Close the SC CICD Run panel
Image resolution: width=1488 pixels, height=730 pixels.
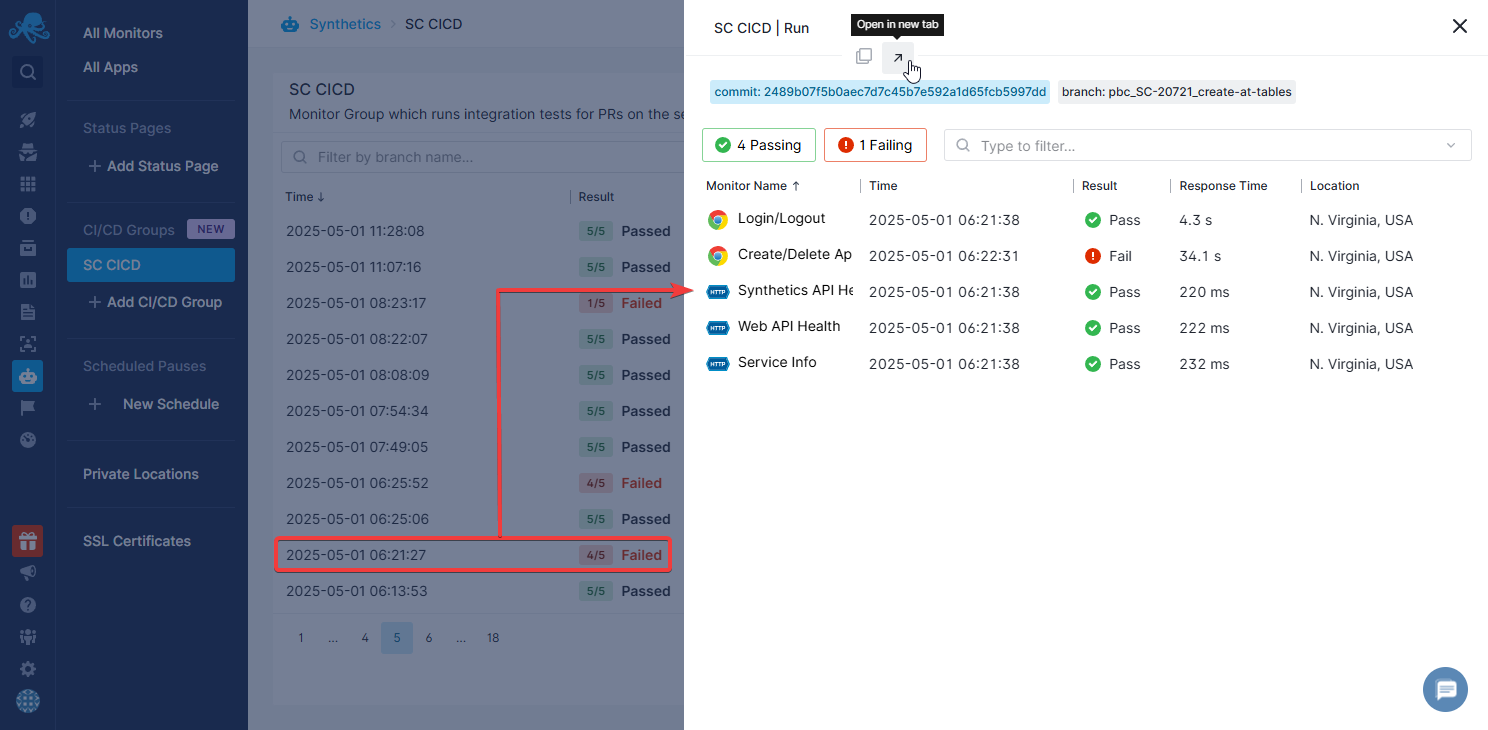click(x=1460, y=26)
